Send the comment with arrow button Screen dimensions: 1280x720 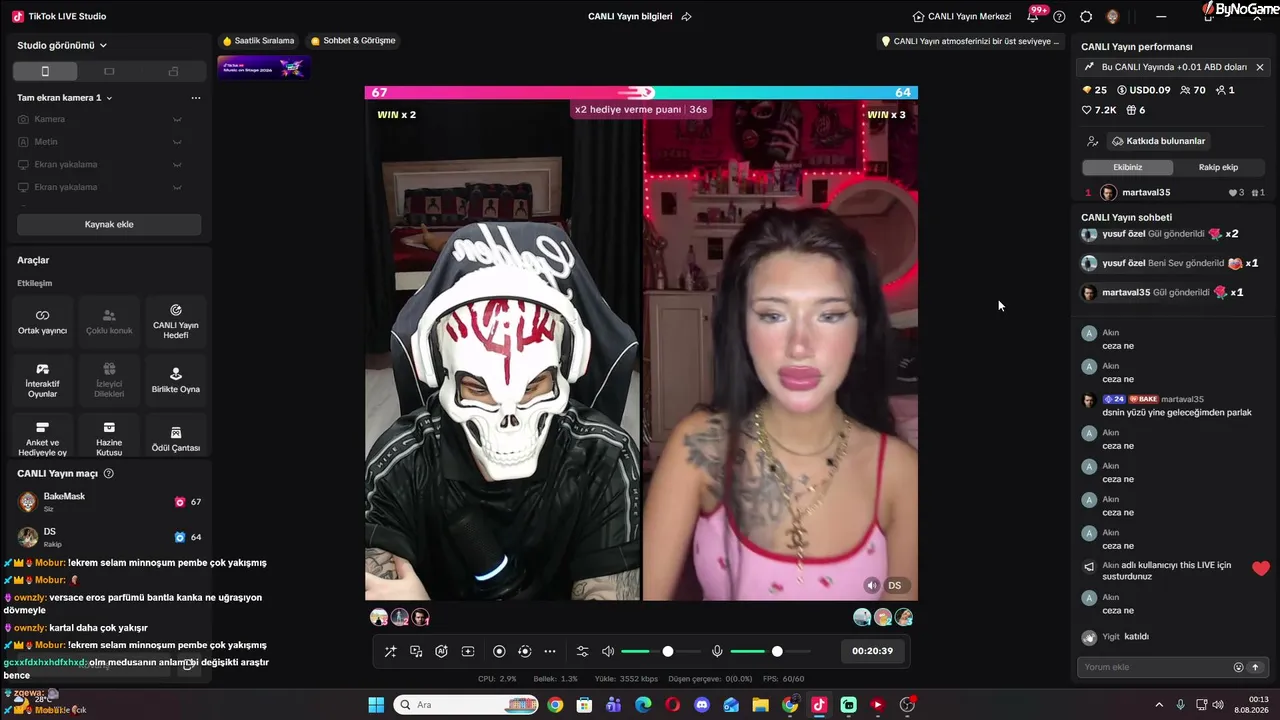pyautogui.click(x=1255, y=667)
